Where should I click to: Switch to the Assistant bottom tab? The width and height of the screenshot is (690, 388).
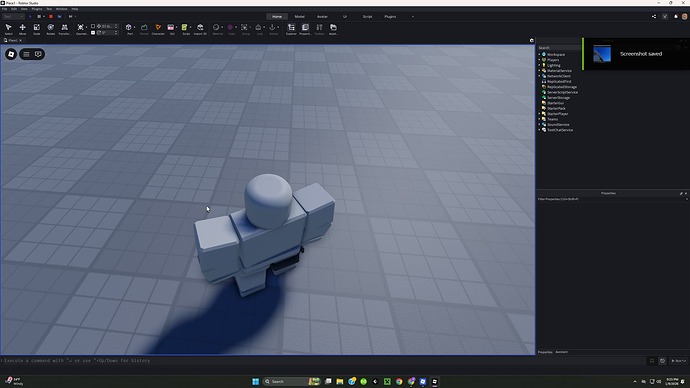click(562, 352)
